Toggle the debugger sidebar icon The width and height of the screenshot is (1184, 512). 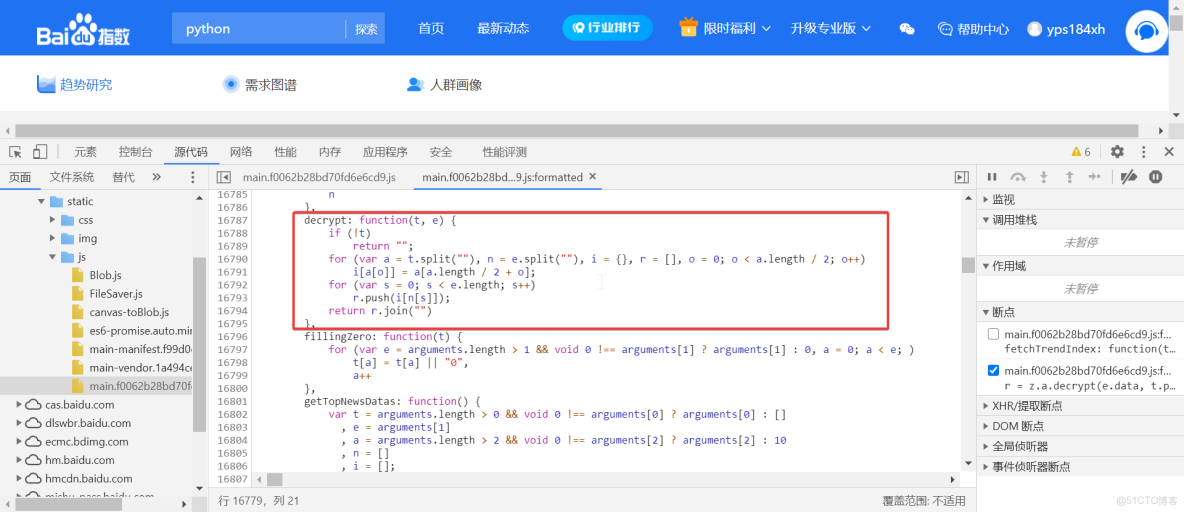(x=961, y=177)
